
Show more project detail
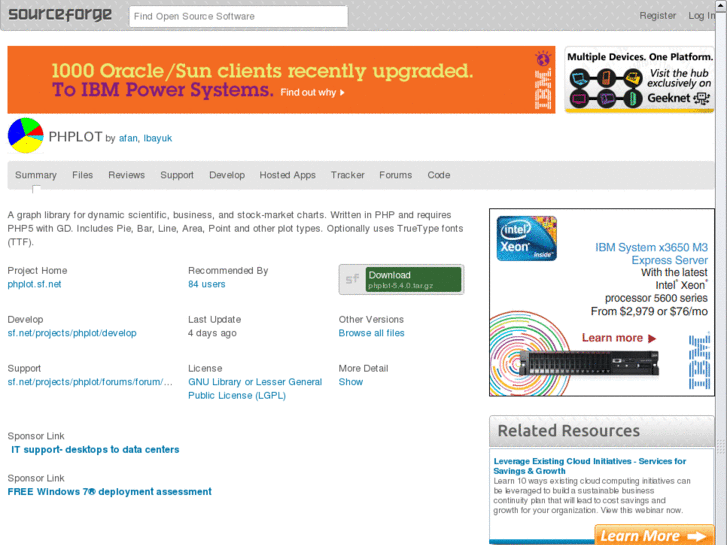pos(351,382)
